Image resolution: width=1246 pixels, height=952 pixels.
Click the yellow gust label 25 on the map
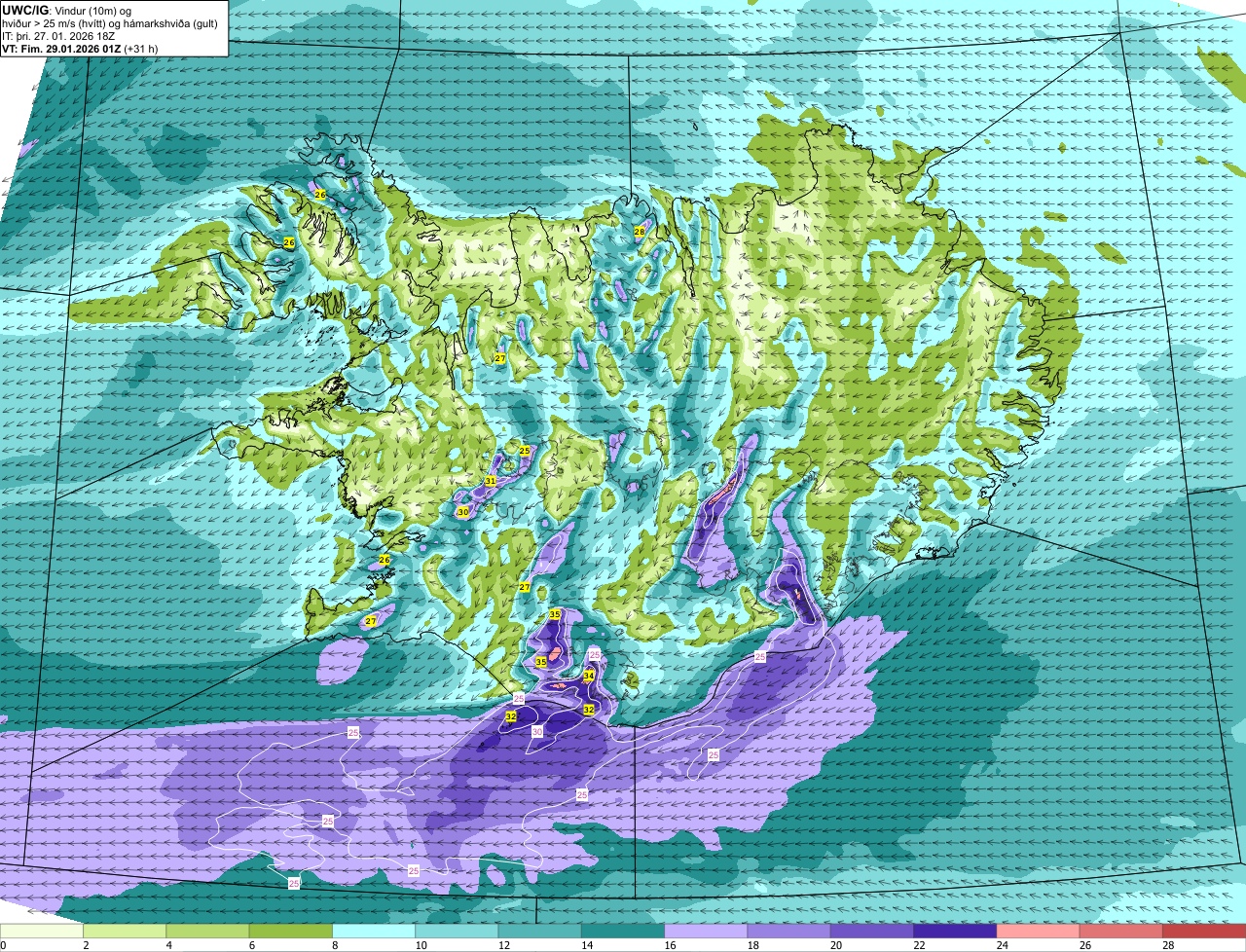click(524, 451)
